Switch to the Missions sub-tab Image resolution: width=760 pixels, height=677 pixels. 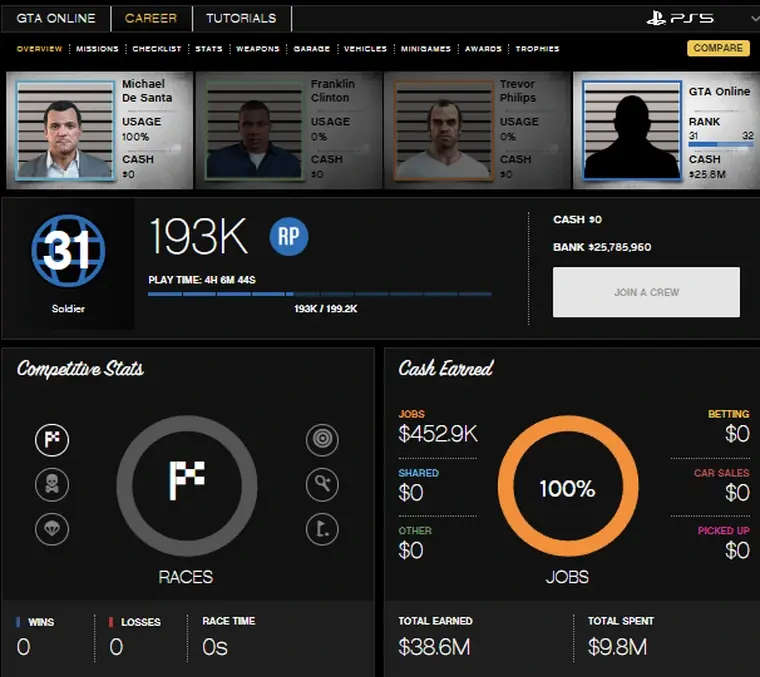[x=97, y=48]
